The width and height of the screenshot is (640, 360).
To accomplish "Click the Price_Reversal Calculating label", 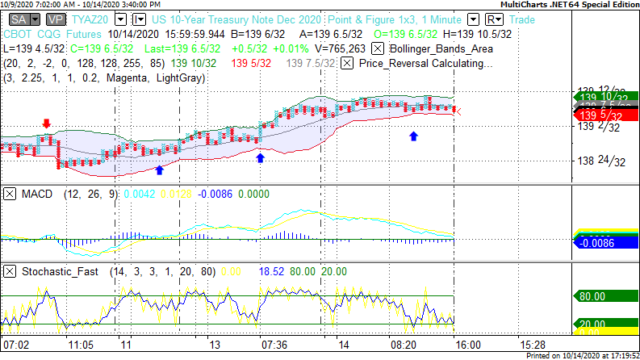I will tap(426, 64).
